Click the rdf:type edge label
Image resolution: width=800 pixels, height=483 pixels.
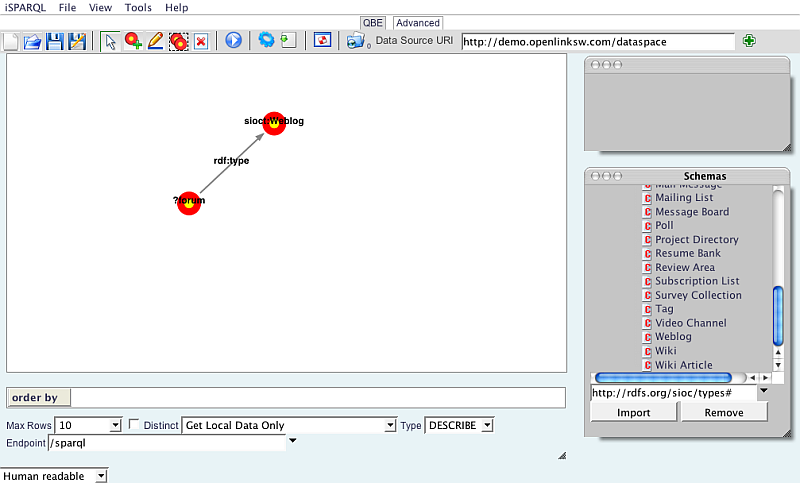click(231, 161)
